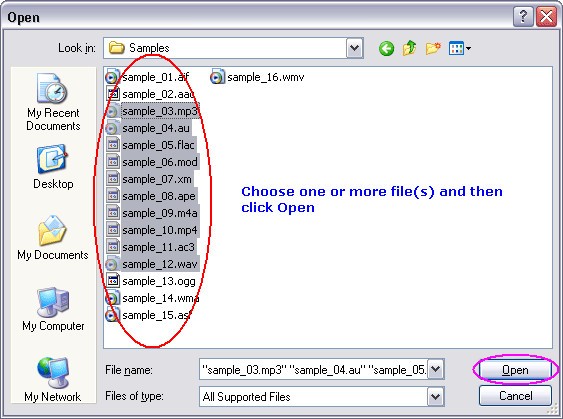Expand the File name dropdown arrow
This screenshot has height=419, width=563.
[x=436, y=369]
